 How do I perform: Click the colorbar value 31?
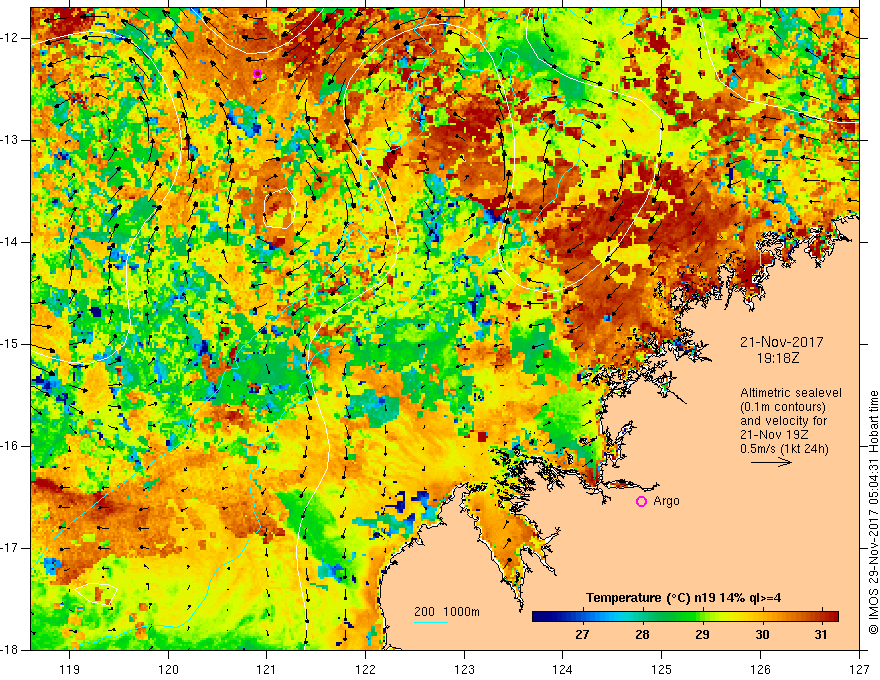(821, 635)
